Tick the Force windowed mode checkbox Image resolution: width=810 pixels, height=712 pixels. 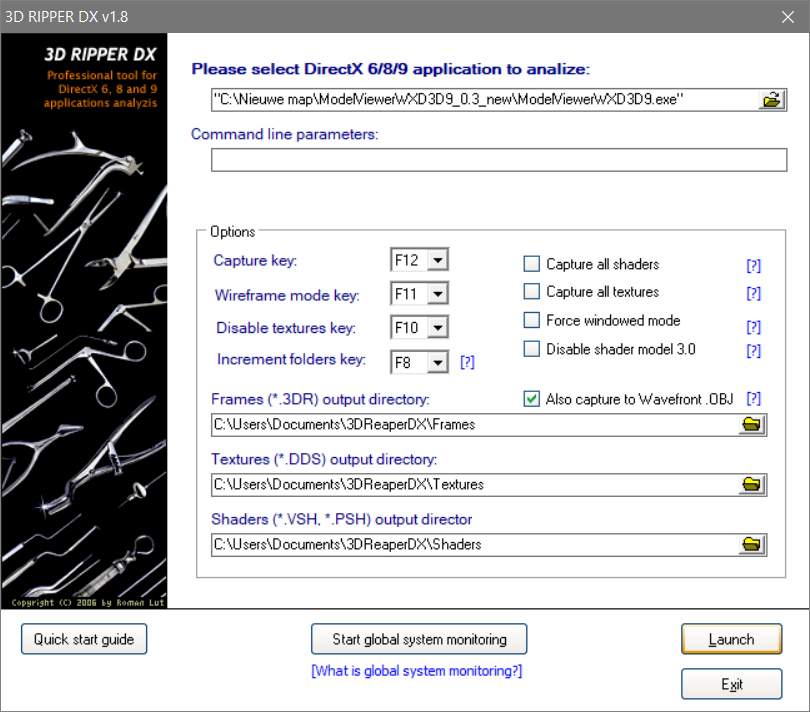click(x=532, y=320)
